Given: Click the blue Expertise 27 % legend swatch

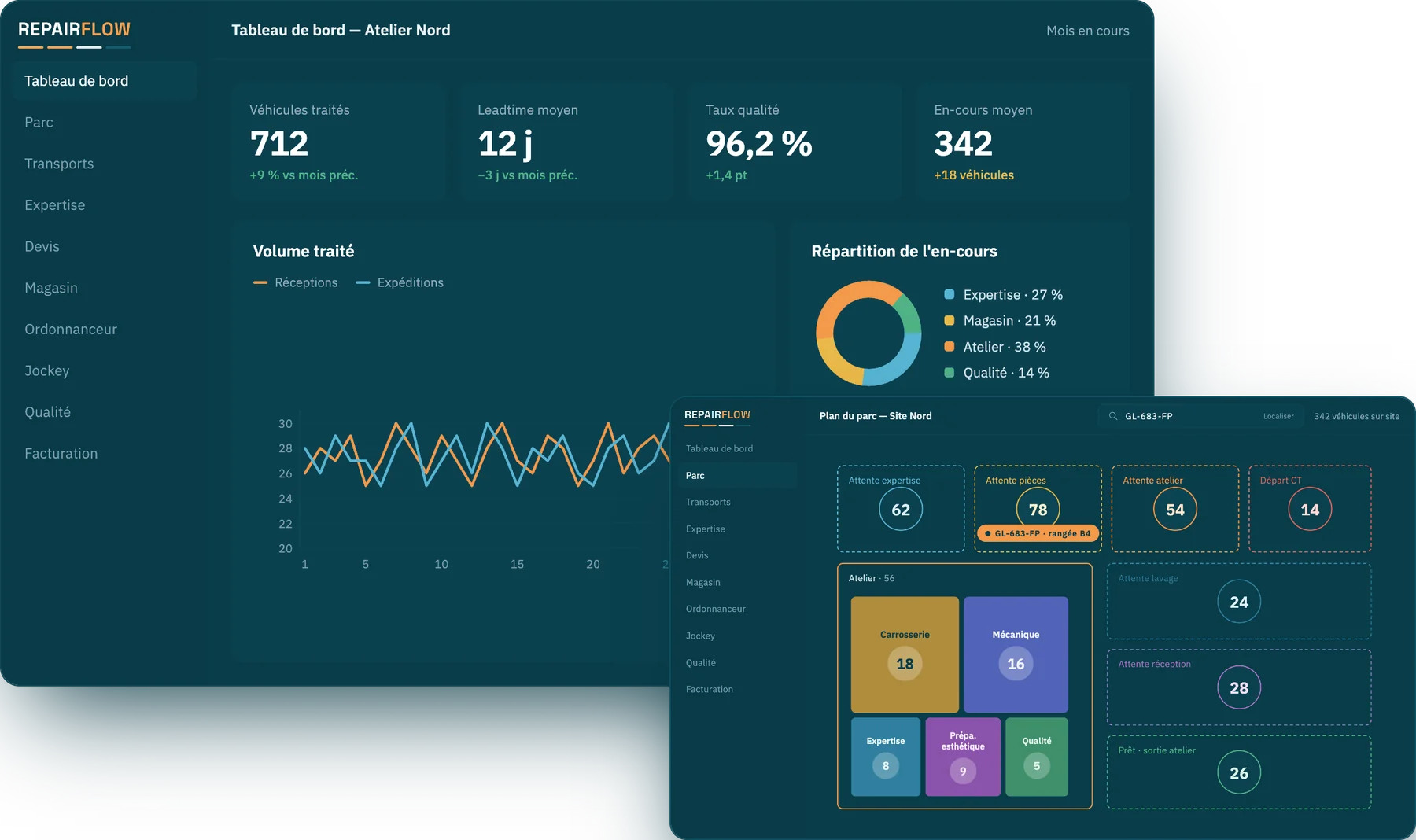Looking at the screenshot, I should point(950,295).
